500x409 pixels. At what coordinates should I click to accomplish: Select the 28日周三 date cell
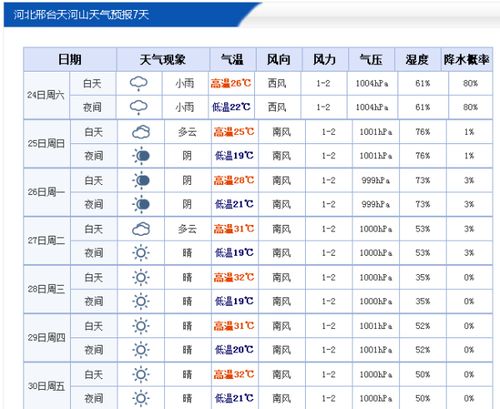[x=46, y=289]
